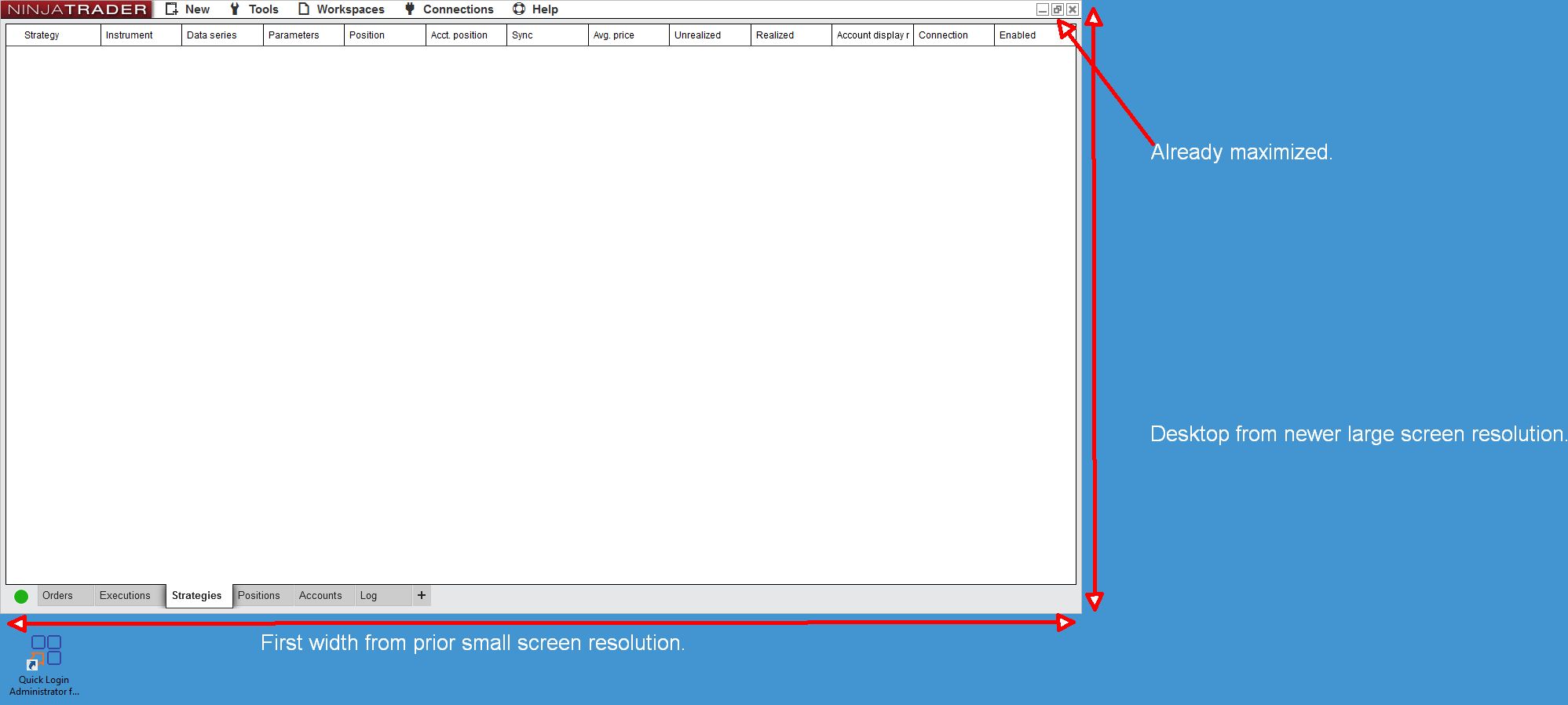Viewport: 1568px width, 705px height.
Task: Click the Avg. price column header
Action: (629, 35)
